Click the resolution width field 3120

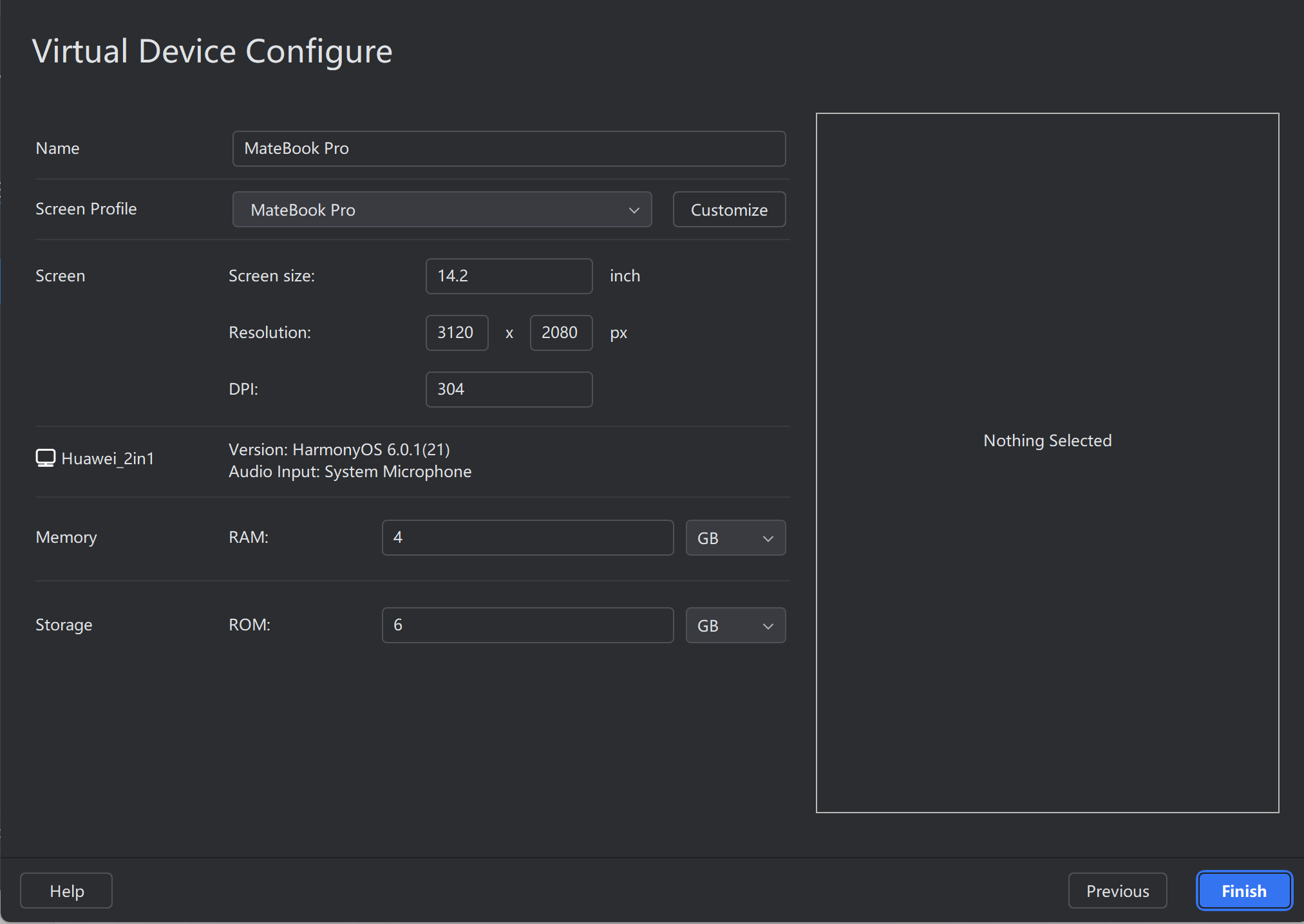point(457,333)
